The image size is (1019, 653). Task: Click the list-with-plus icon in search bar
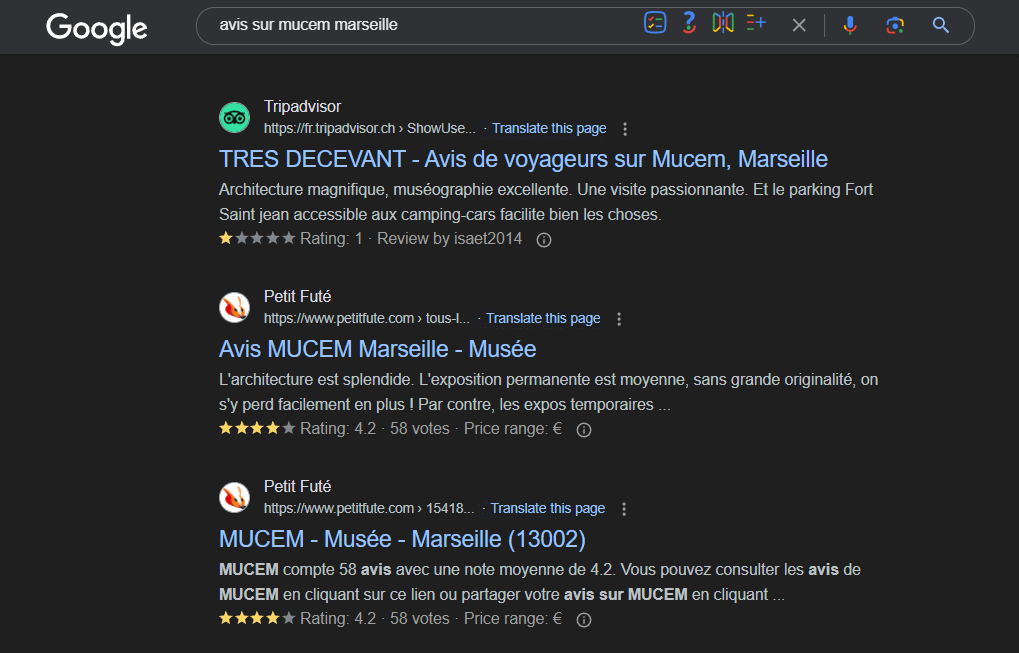[x=755, y=24]
